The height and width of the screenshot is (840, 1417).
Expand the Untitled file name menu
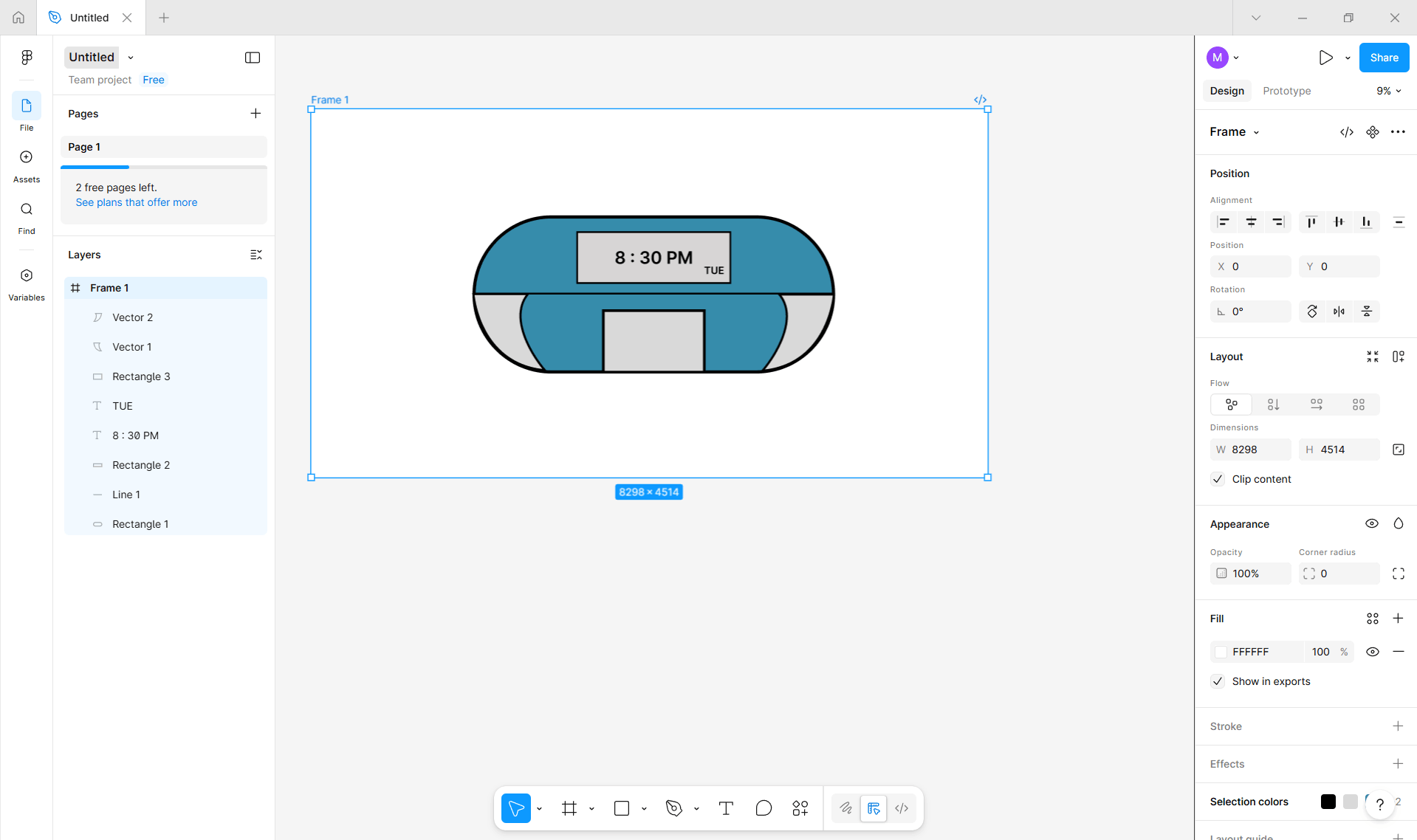130,57
